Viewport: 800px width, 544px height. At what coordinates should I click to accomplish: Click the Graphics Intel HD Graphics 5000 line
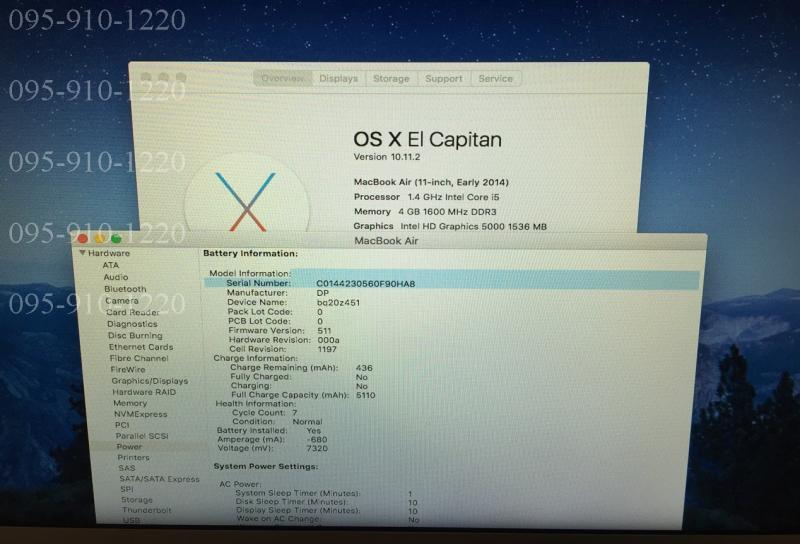click(450, 226)
